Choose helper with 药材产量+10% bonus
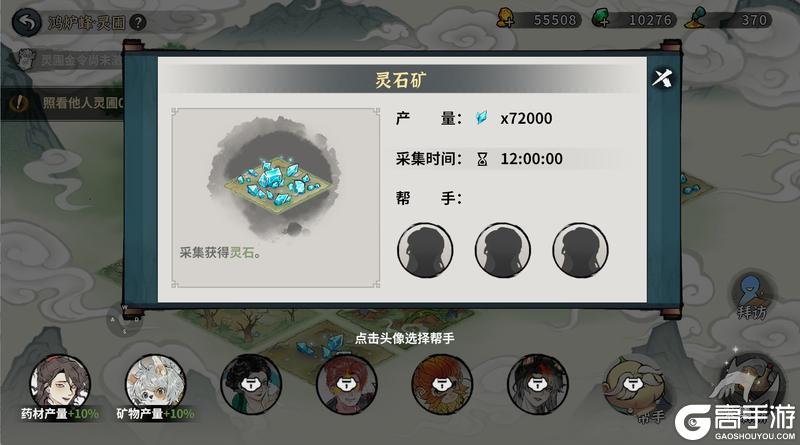The width and height of the screenshot is (800, 445). click(x=60, y=387)
